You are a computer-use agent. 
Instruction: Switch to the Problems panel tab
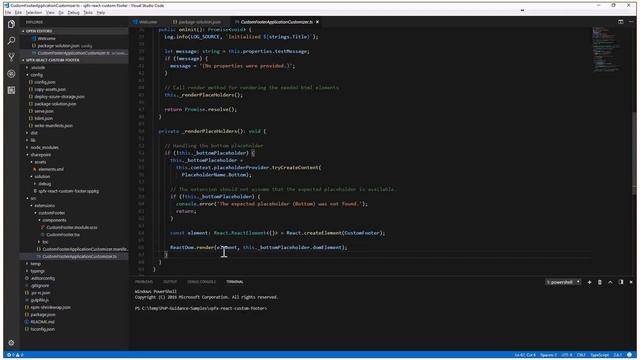[x=144, y=282]
